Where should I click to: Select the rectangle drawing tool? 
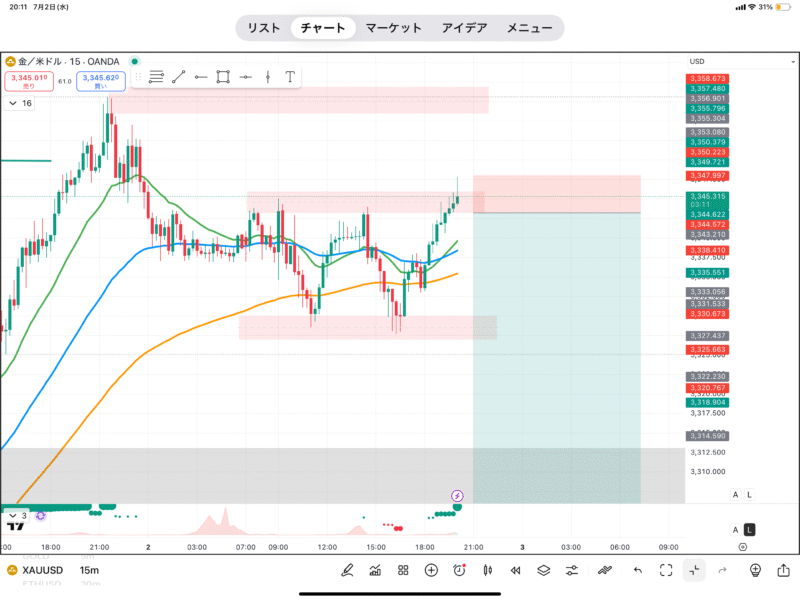[223, 76]
